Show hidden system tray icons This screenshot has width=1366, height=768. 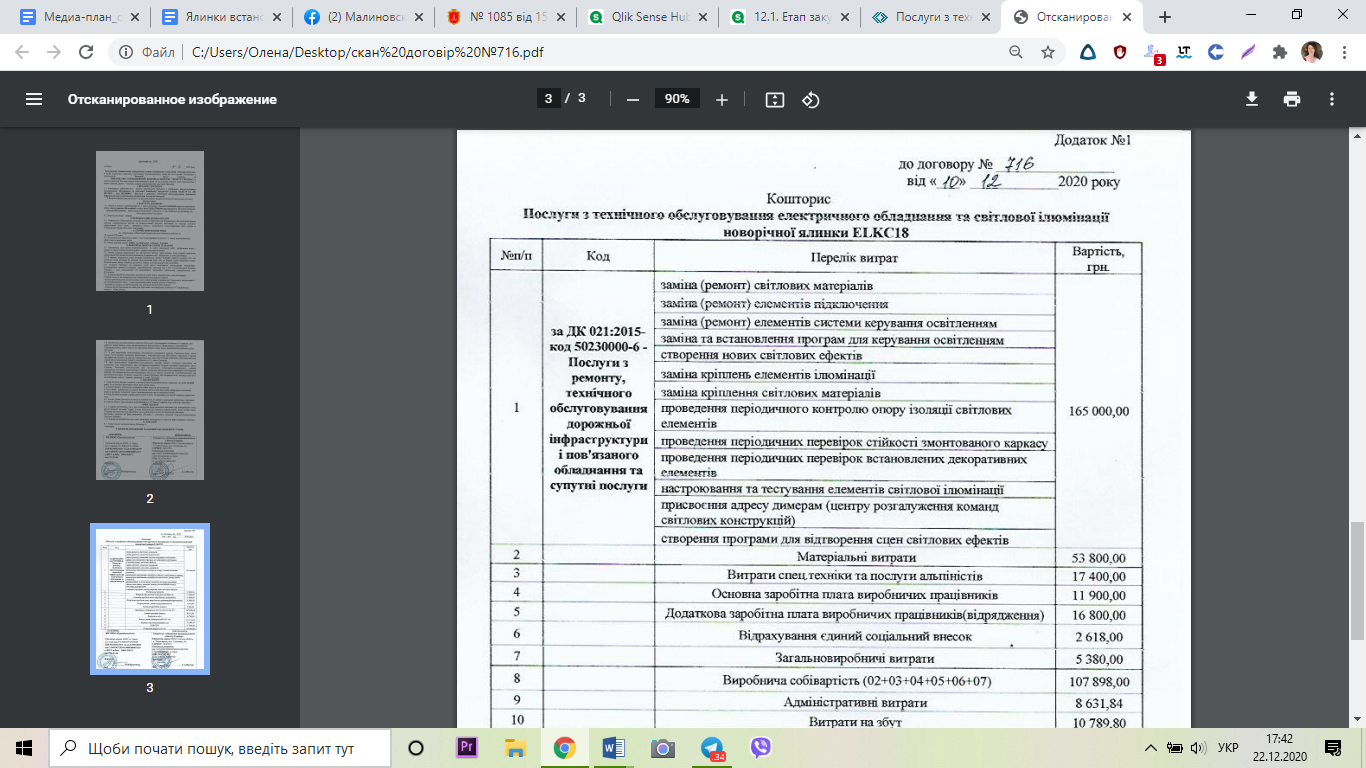coord(1152,747)
